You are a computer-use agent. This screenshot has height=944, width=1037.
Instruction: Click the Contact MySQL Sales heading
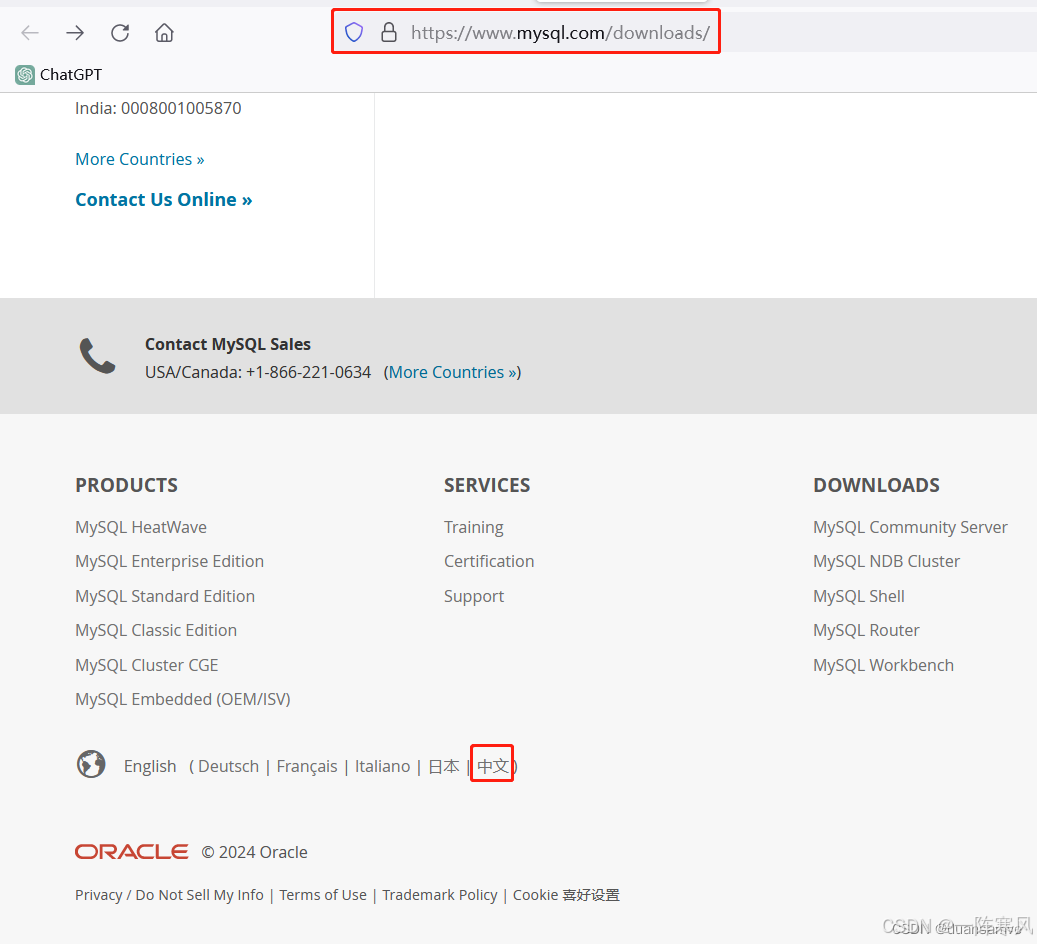[x=228, y=344]
